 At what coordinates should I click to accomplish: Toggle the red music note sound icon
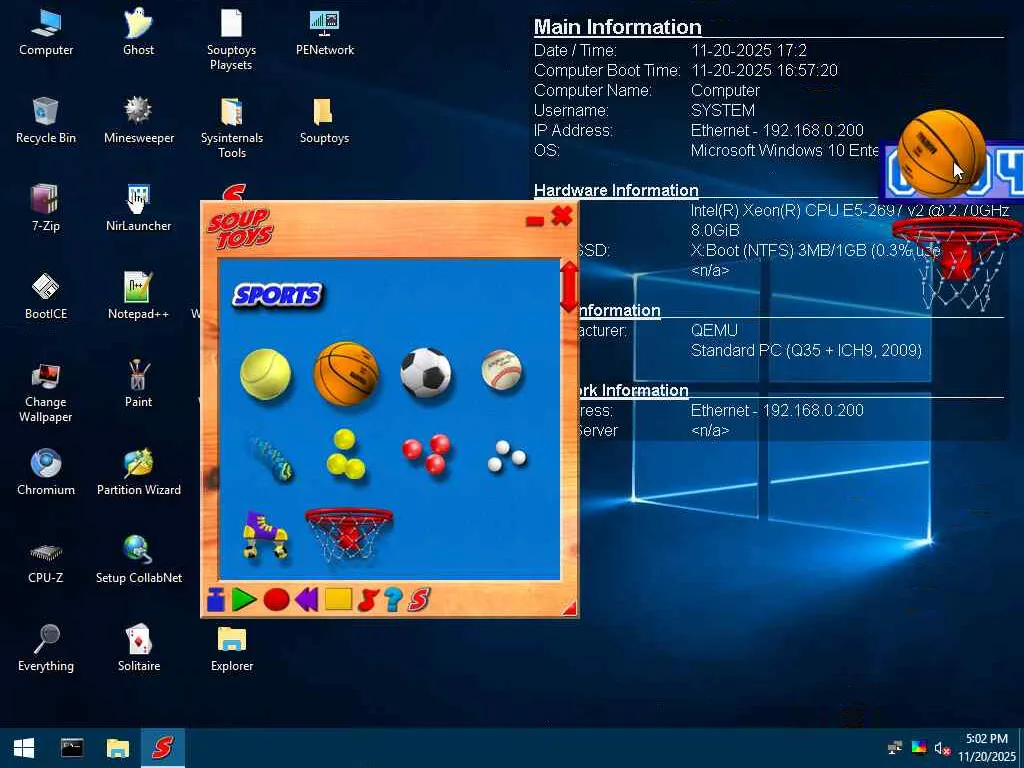[368, 600]
